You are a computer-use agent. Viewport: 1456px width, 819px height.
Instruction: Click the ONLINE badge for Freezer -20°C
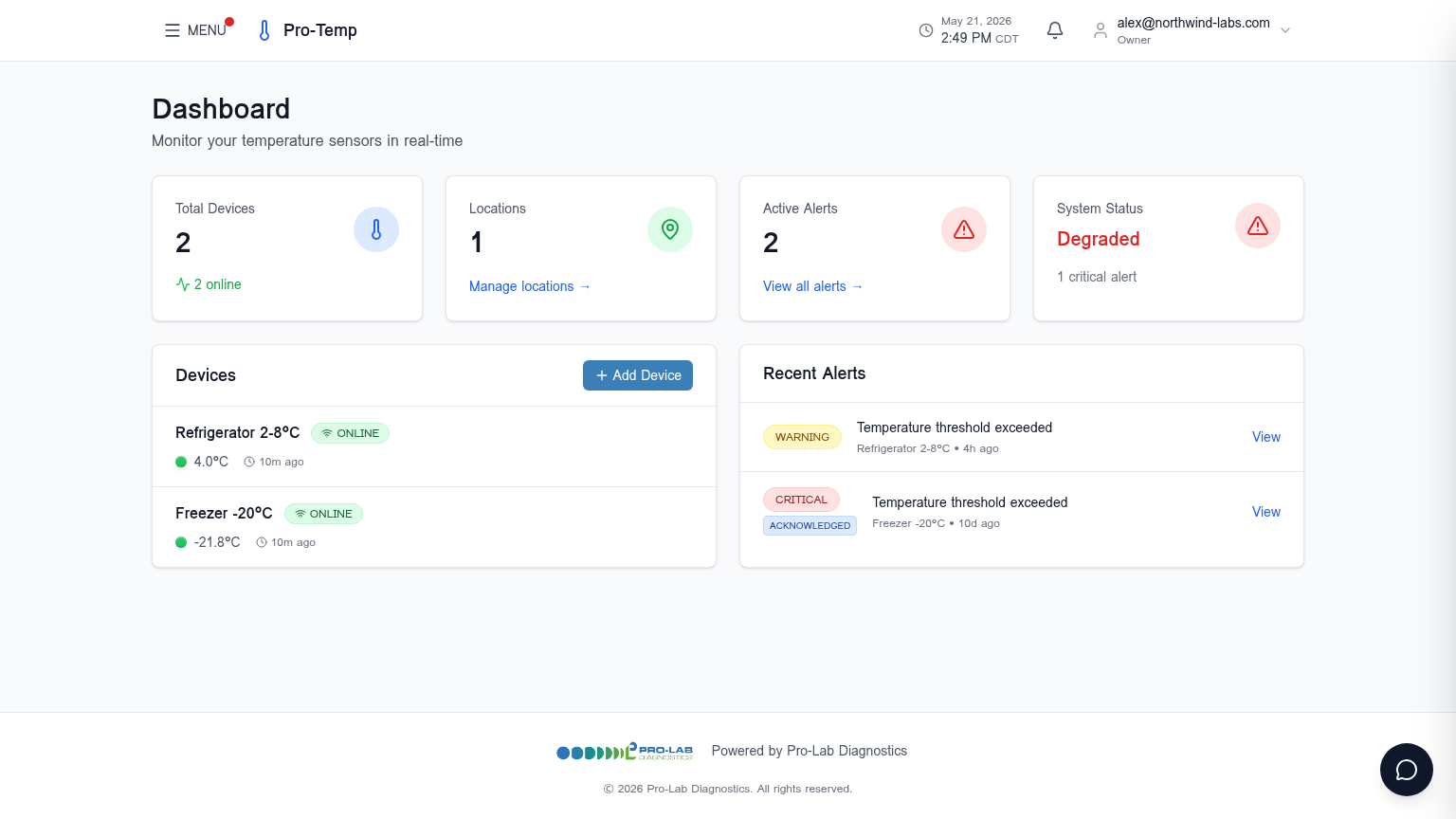coord(323,514)
